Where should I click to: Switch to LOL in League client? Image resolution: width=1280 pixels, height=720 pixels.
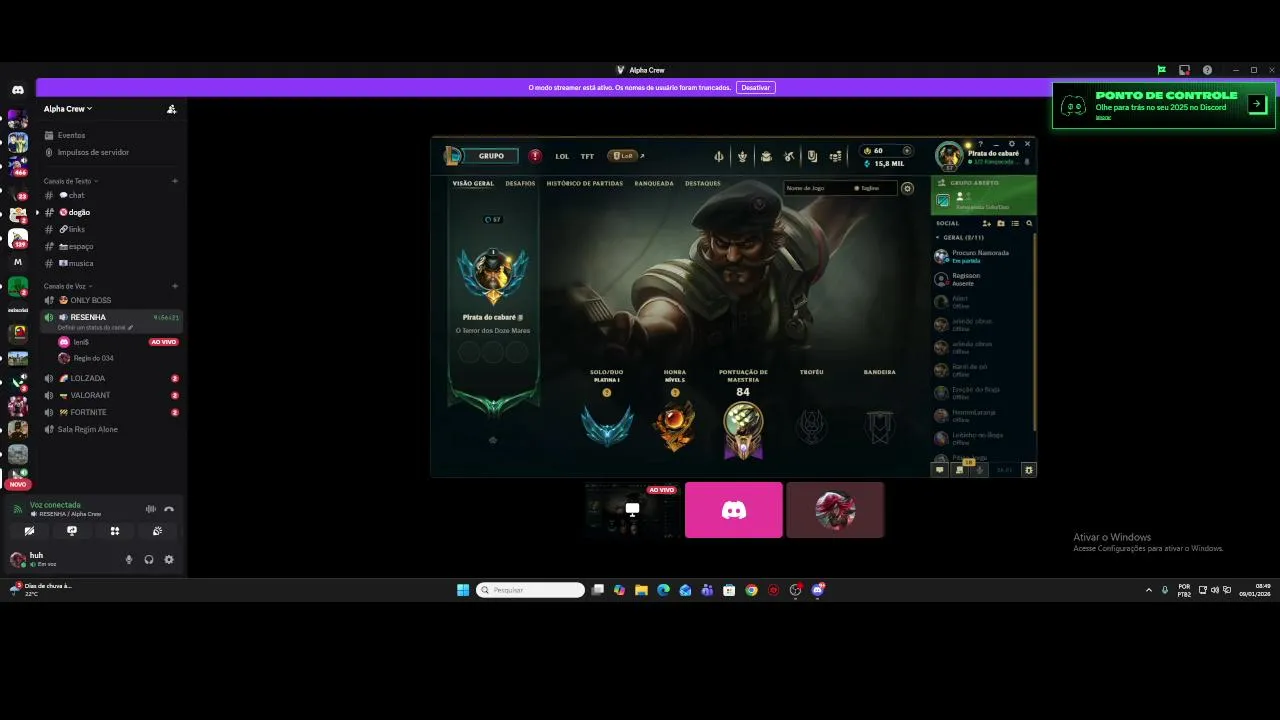click(x=562, y=156)
